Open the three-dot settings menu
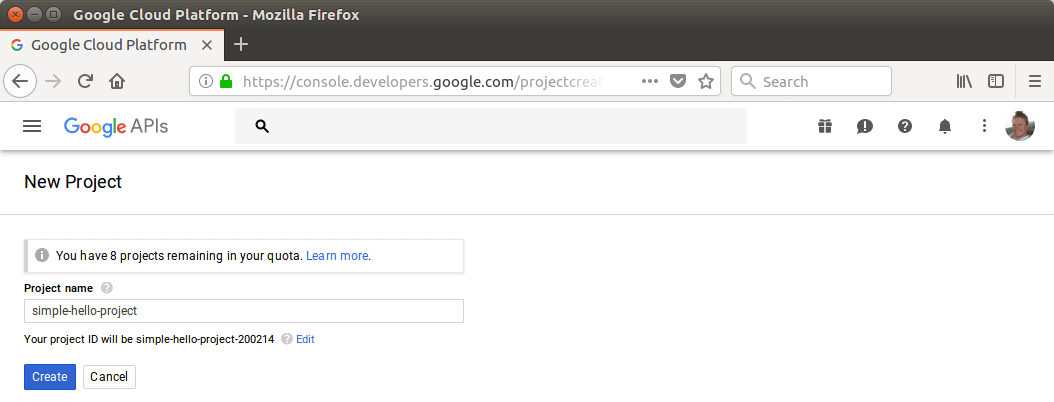1054x402 pixels. pyautogui.click(x=984, y=126)
